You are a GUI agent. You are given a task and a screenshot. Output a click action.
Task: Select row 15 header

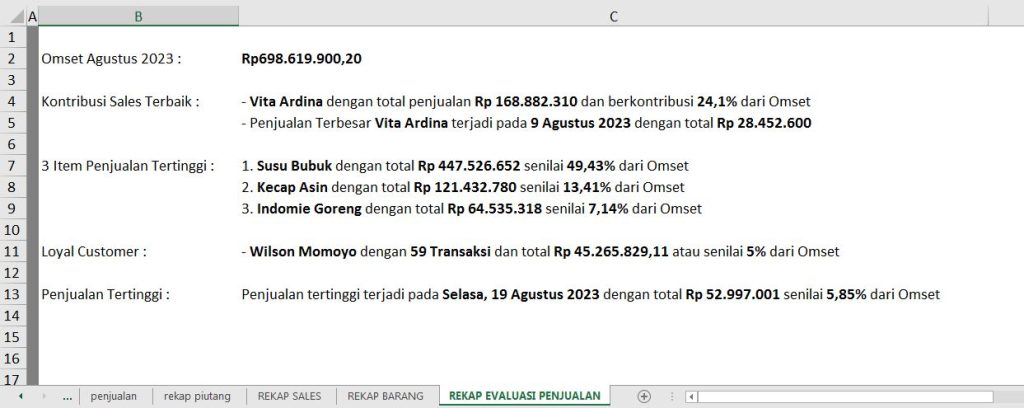pos(13,337)
